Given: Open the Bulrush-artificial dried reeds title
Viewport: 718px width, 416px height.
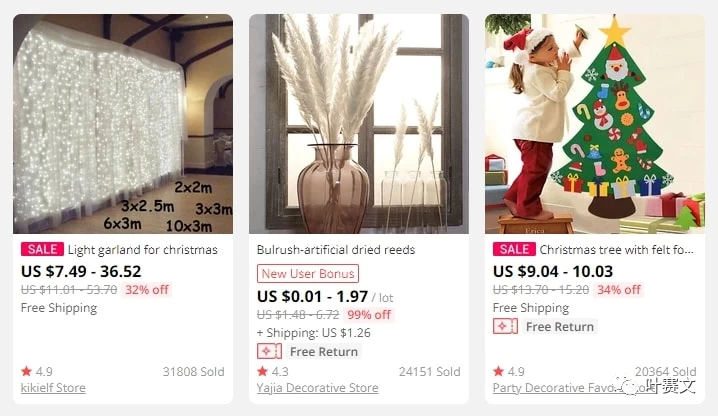Looking at the screenshot, I should pos(336,250).
